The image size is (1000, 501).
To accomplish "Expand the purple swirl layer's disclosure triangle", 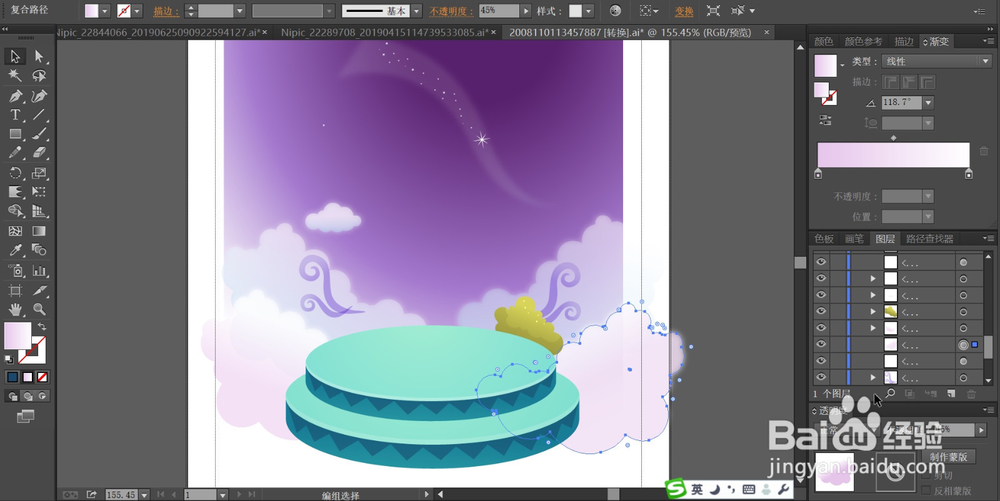I will 873,377.
